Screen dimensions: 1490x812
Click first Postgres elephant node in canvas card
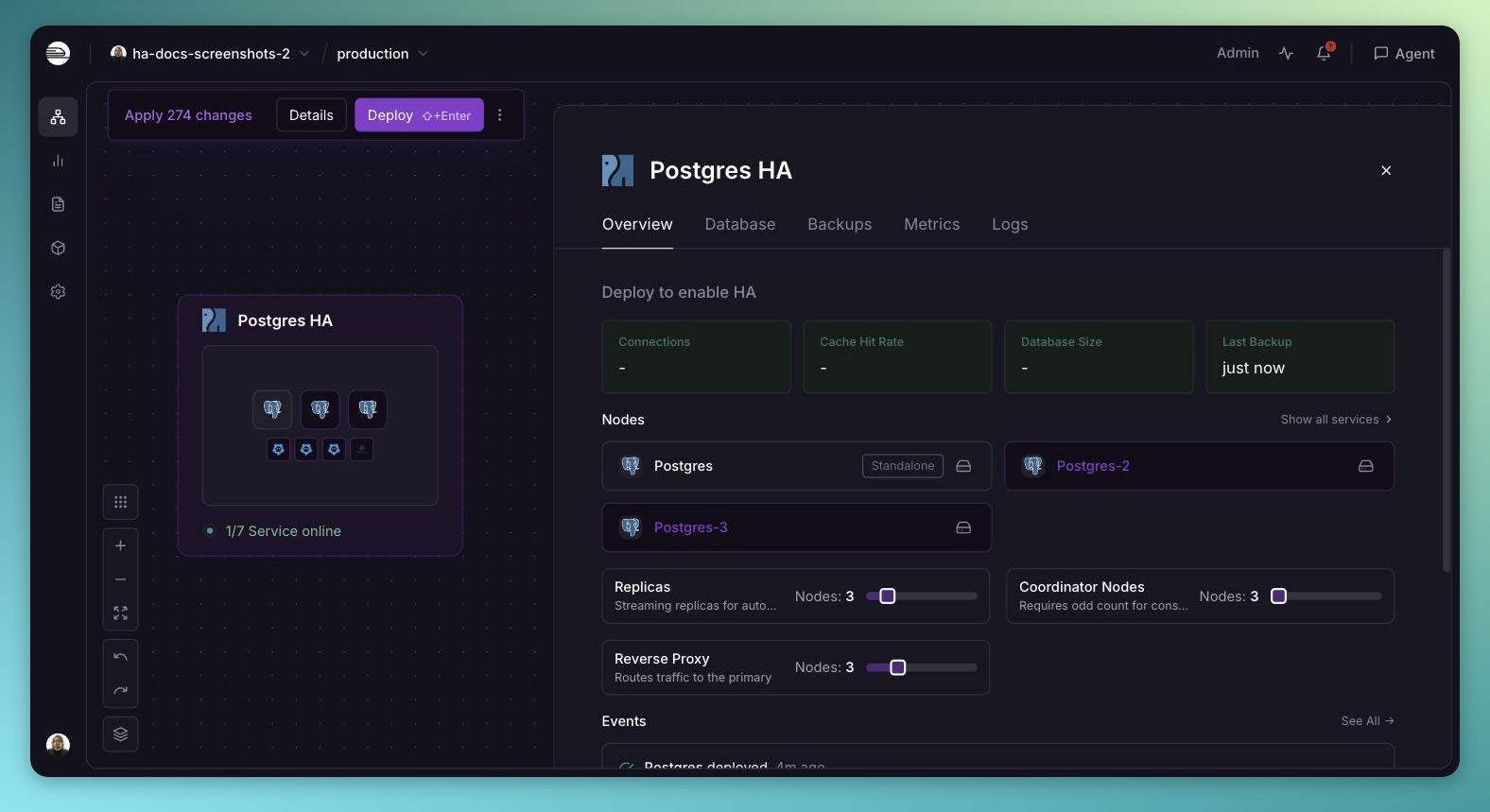click(272, 409)
